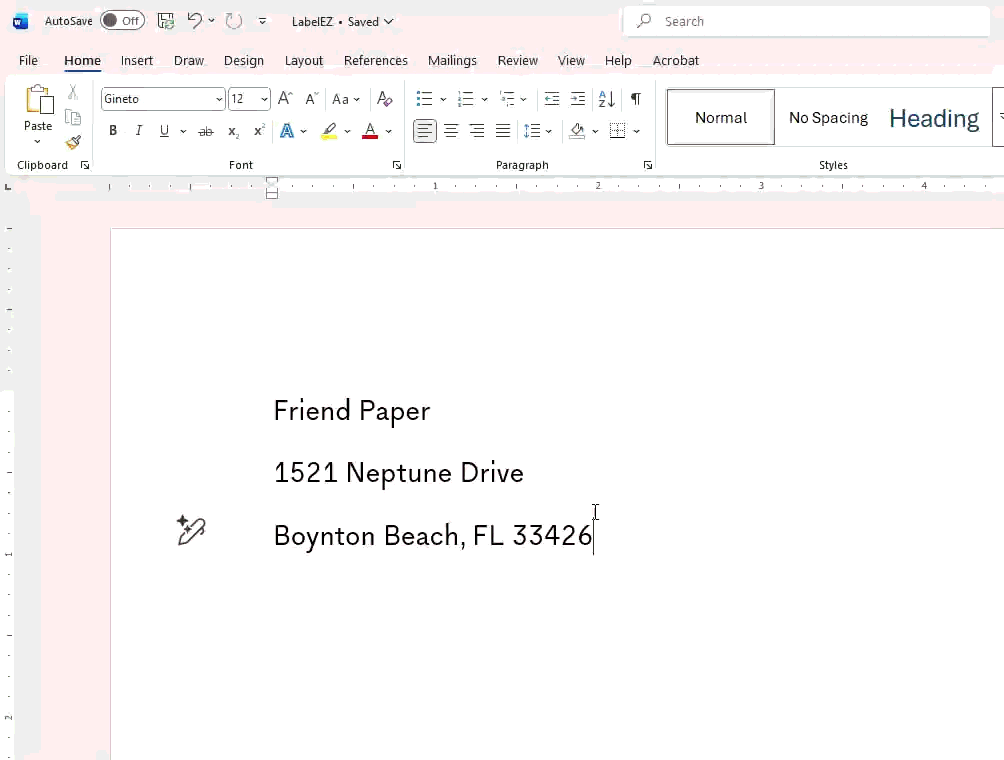
Task: Toggle AutoSave switch on
Action: (x=122, y=21)
